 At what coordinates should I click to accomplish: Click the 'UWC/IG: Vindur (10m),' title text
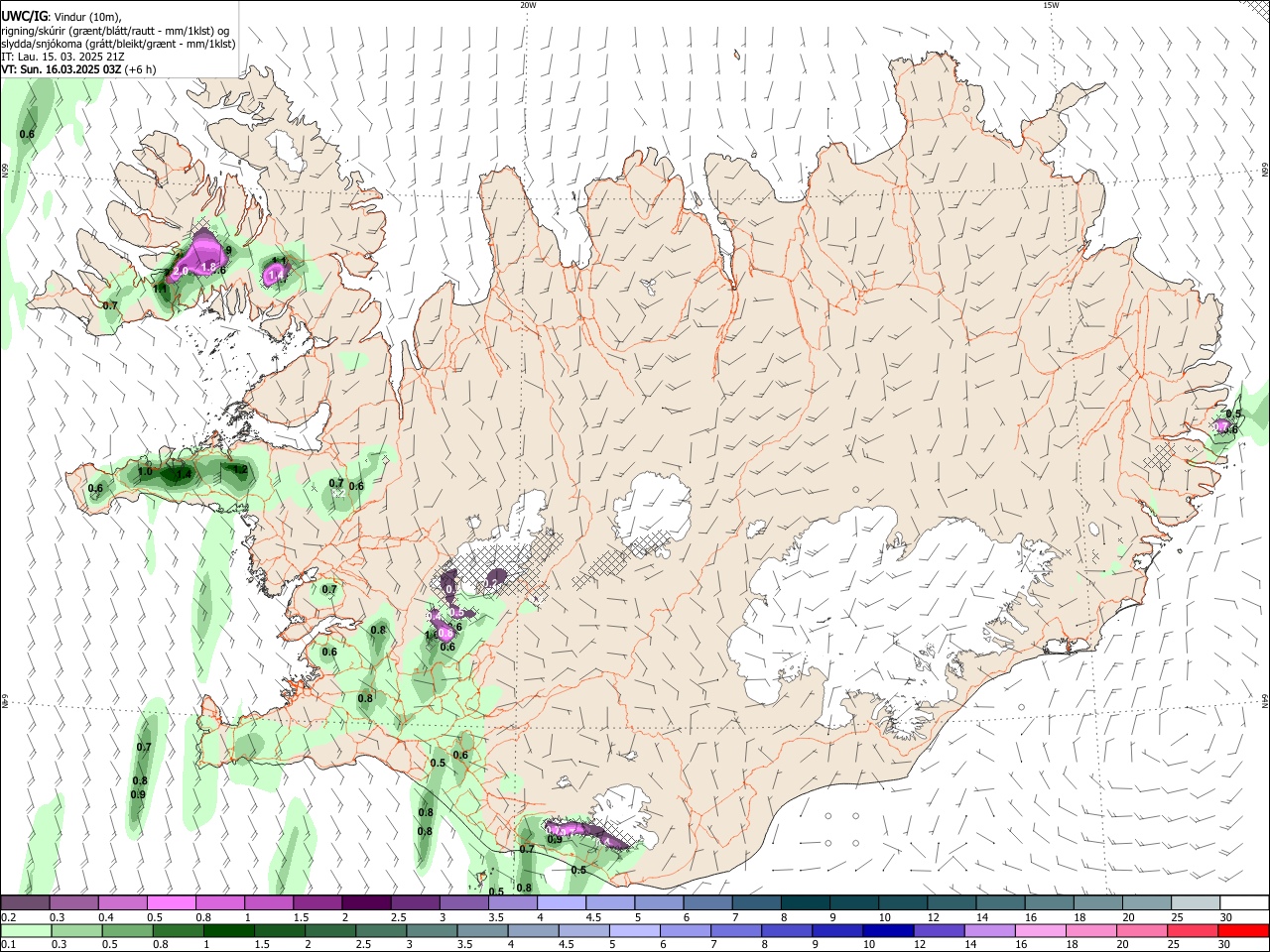point(62,17)
